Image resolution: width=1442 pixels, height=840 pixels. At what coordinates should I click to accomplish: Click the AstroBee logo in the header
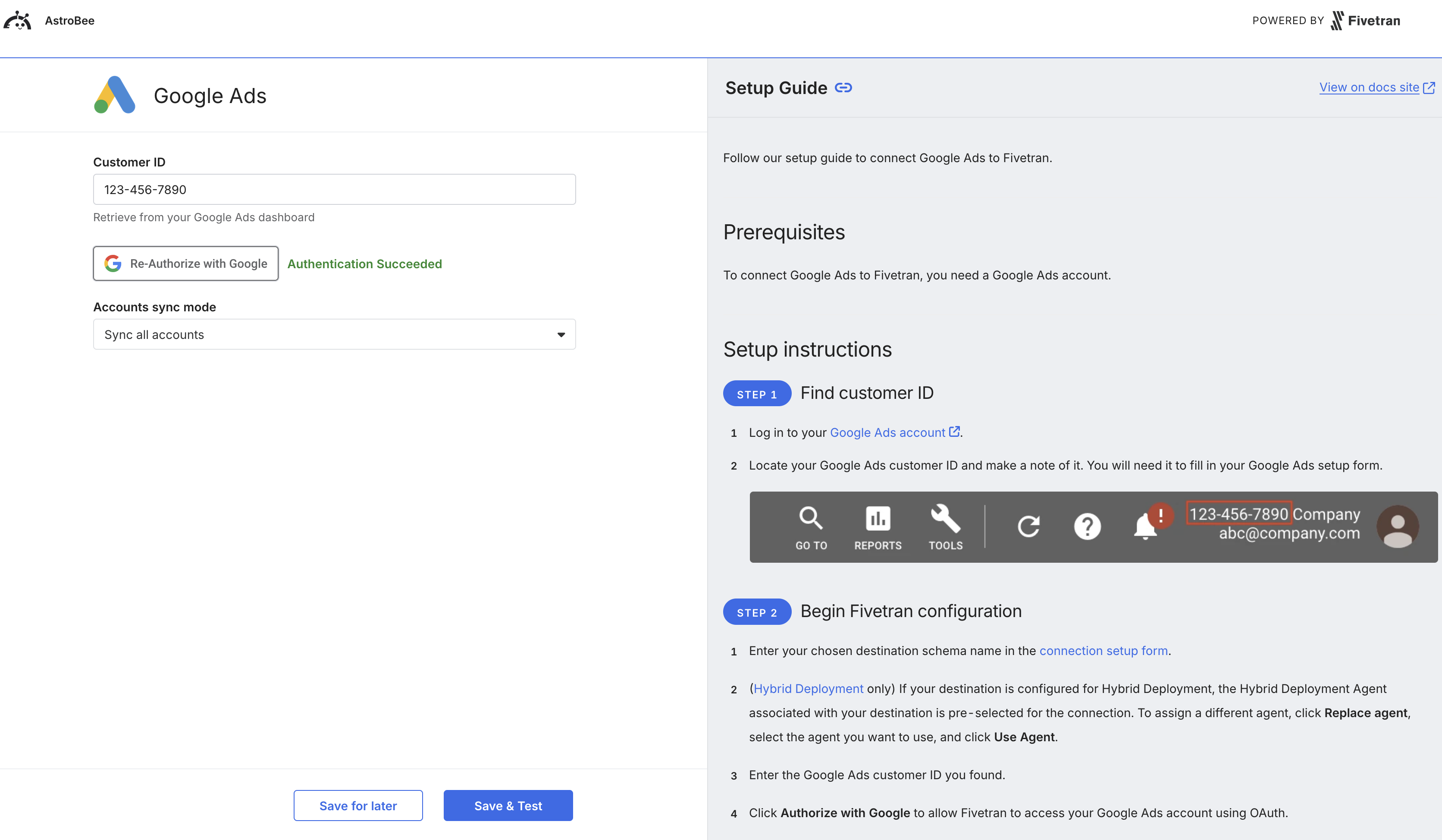18,20
